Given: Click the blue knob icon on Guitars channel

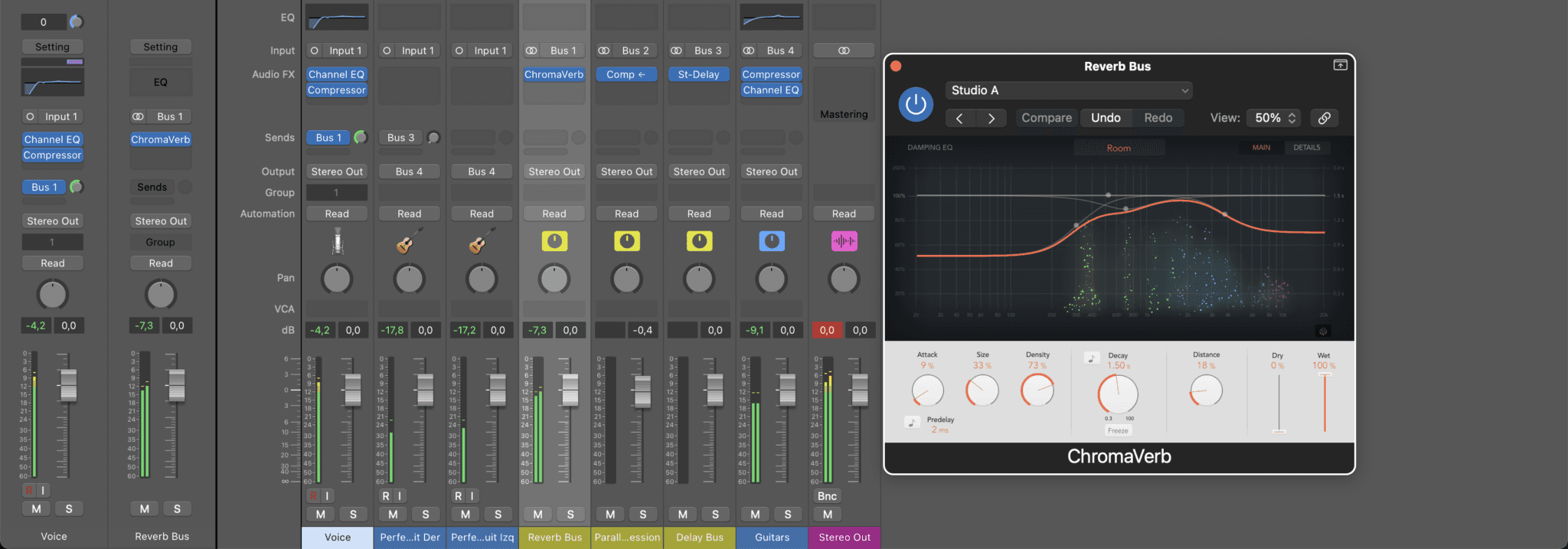Looking at the screenshot, I should click(x=772, y=242).
